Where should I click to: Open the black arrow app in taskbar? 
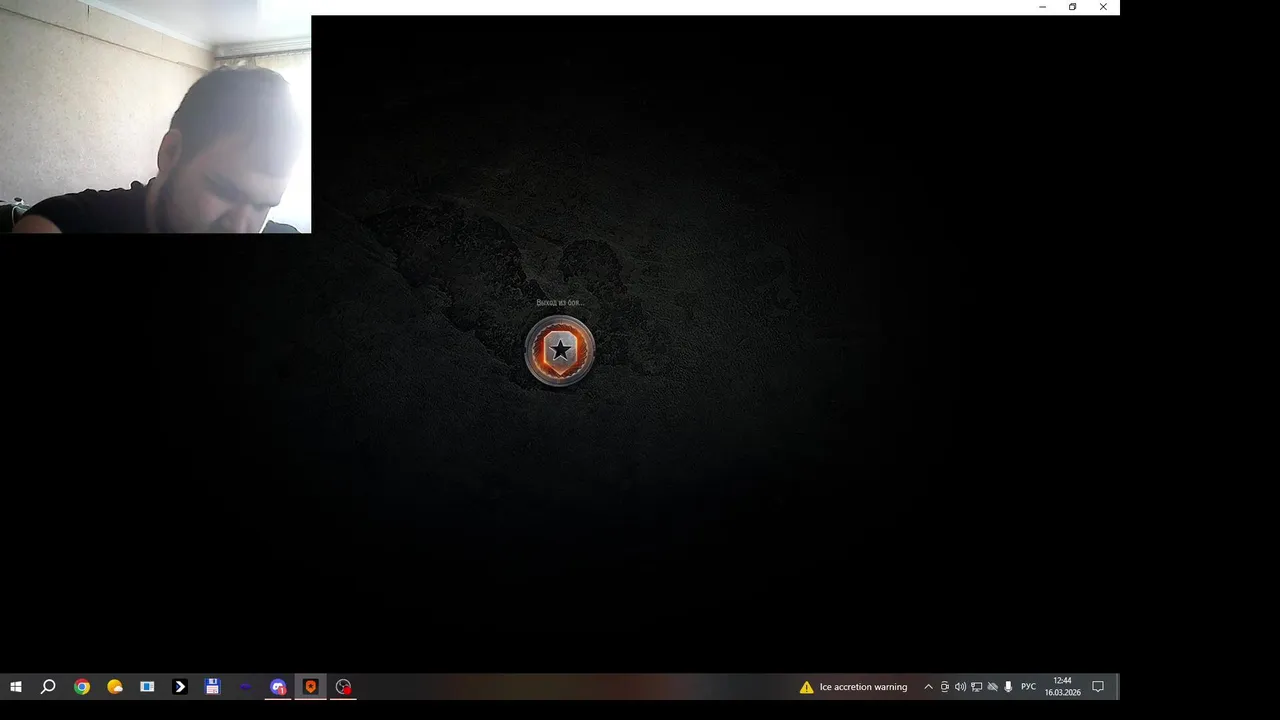pyautogui.click(x=180, y=687)
